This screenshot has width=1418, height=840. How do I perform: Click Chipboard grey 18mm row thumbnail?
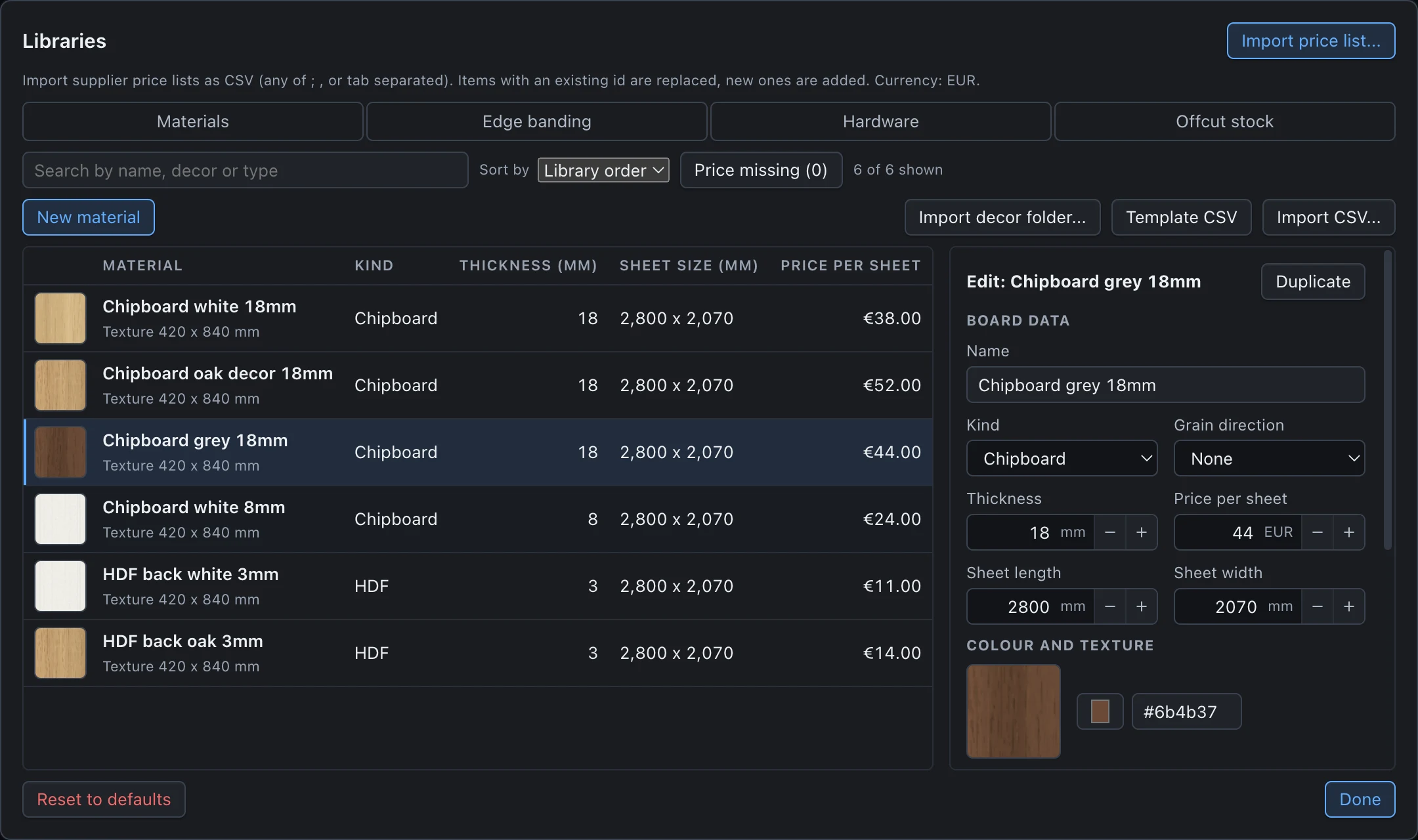click(x=60, y=452)
